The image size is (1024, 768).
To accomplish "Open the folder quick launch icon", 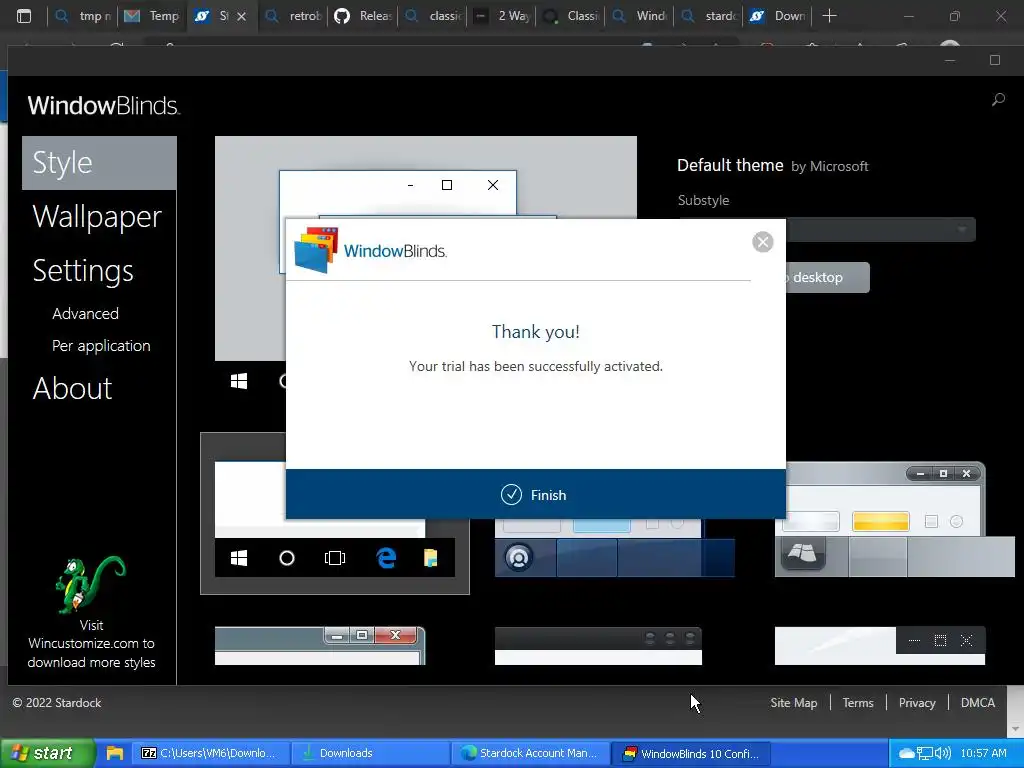I will (x=115, y=753).
